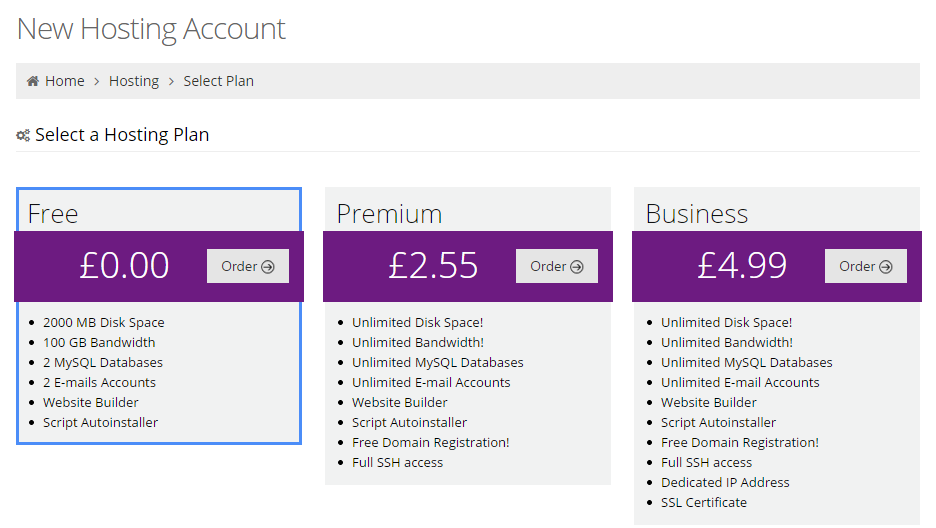Click '2 MySQL Databases' feature
This screenshot has height=528, width=936.
point(103,363)
